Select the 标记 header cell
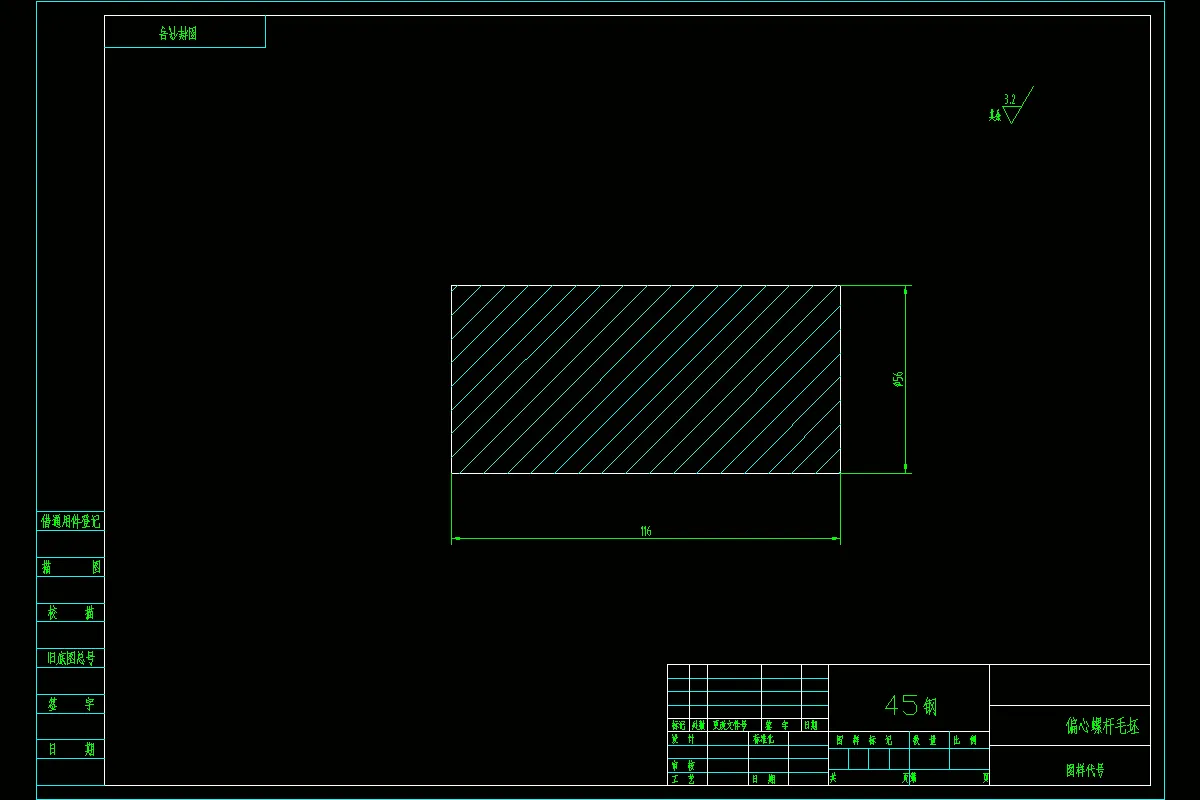 pyautogui.click(x=678, y=725)
